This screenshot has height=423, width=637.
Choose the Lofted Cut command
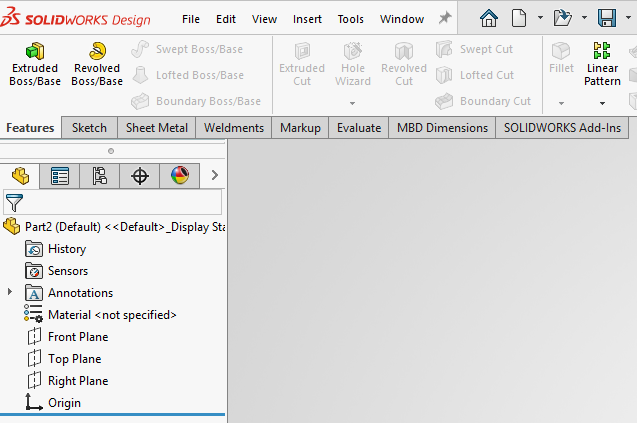(x=475, y=75)
